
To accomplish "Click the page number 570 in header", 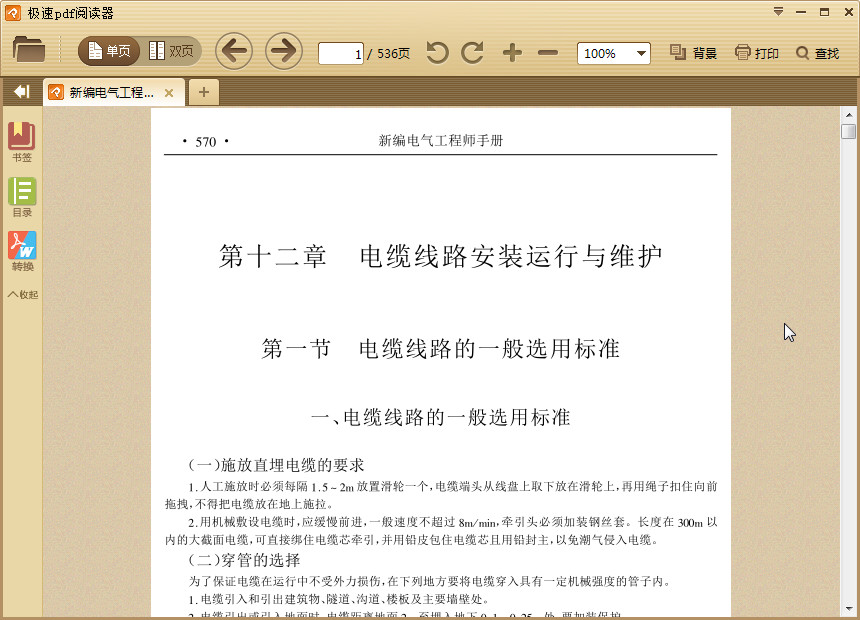I will (206, 142).
